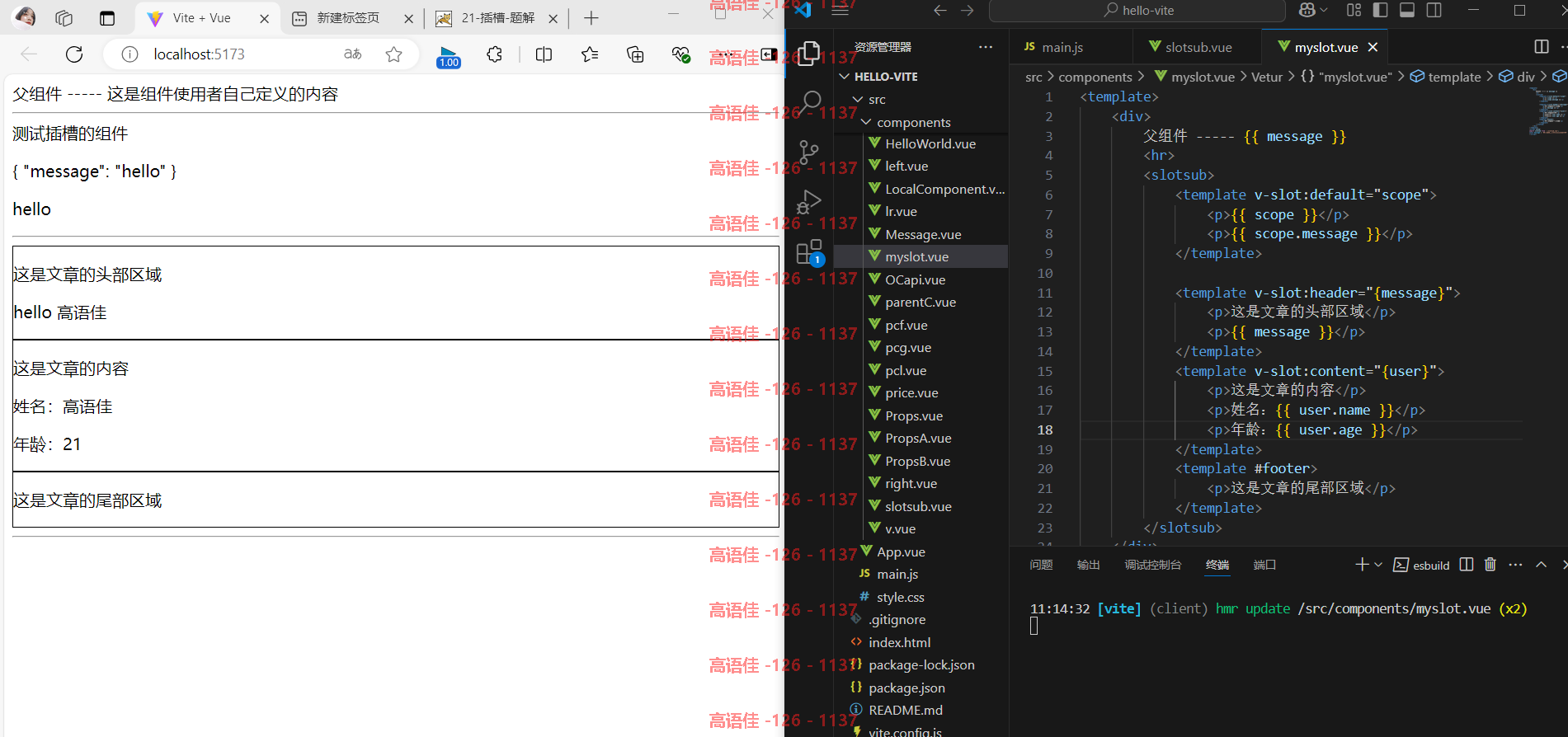
Task: Split the terminal pane
Action: pyautogui.click(x=1466, y=565)
